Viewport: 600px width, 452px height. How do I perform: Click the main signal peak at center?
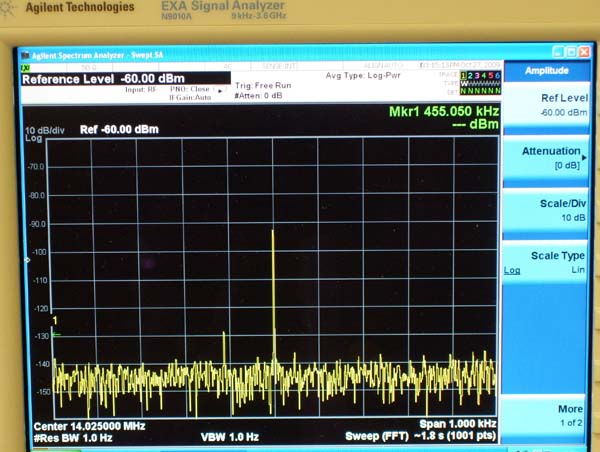[x=272, y=231]
